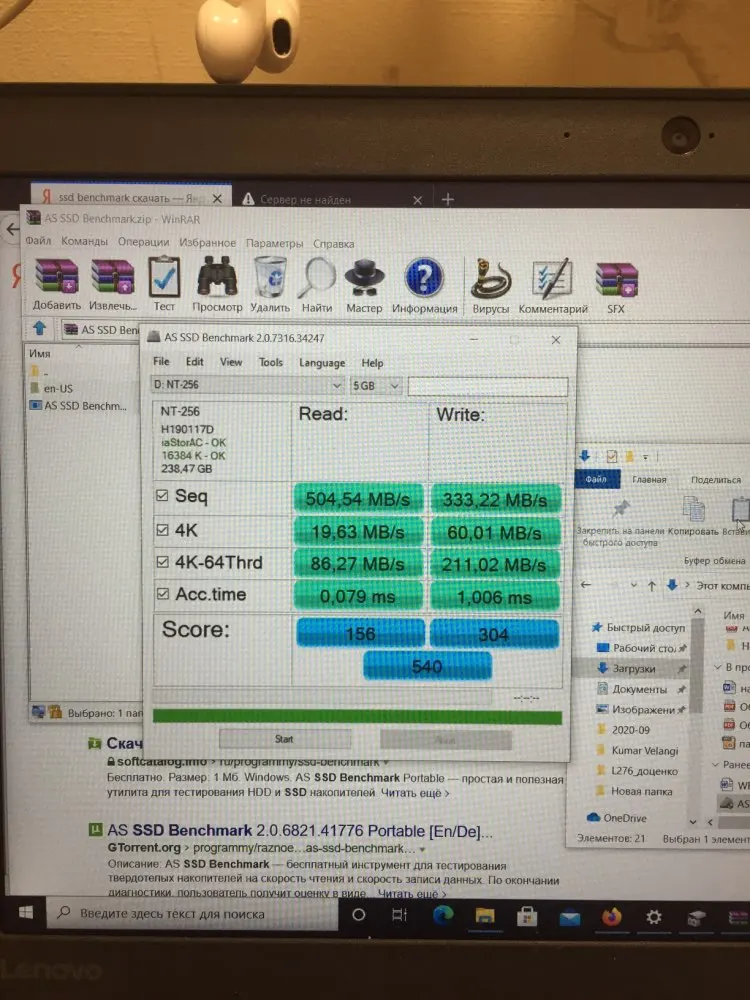750x1000 pixels.
Task: Open Microsoft Store from the taskbar
Action: [x=527, y=917]
